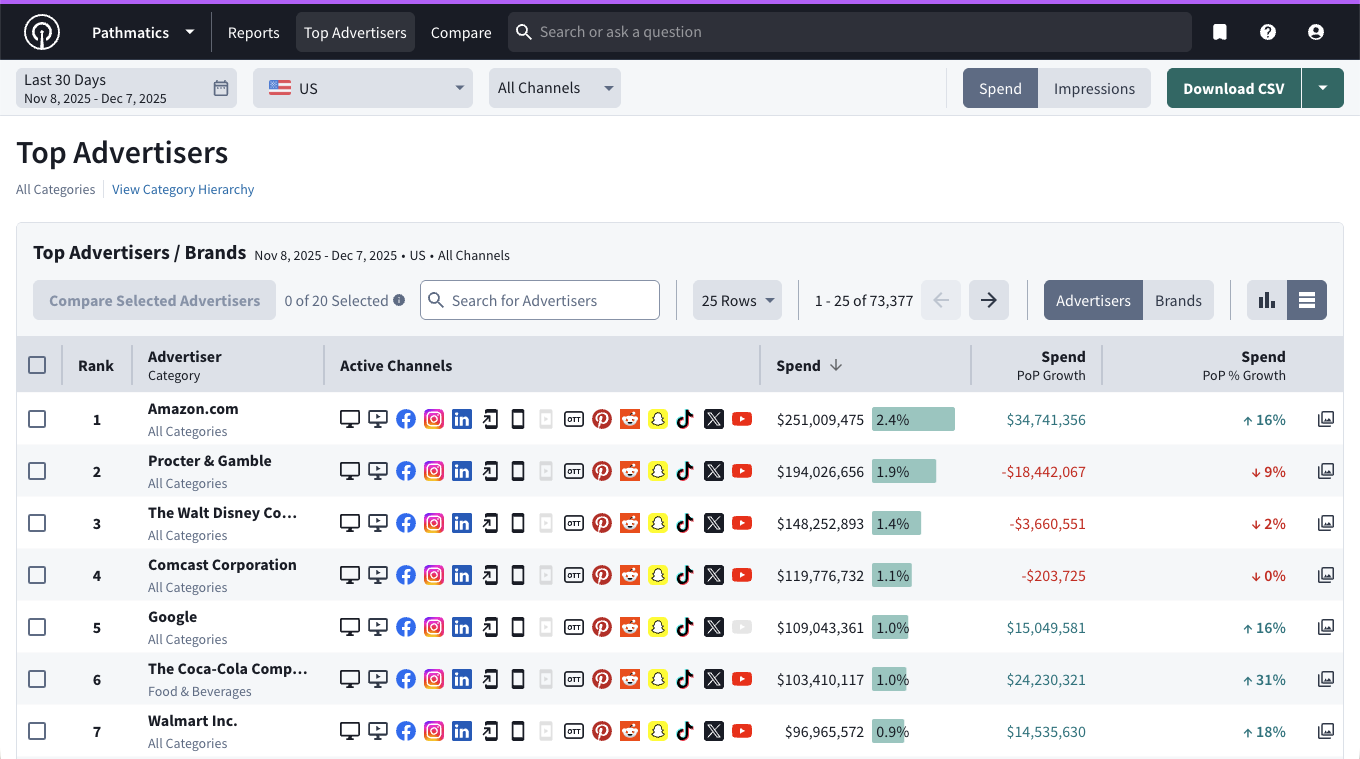Open the bookmarks icon in top bar
The image size is (1360, 759).
pos(1220,32)
